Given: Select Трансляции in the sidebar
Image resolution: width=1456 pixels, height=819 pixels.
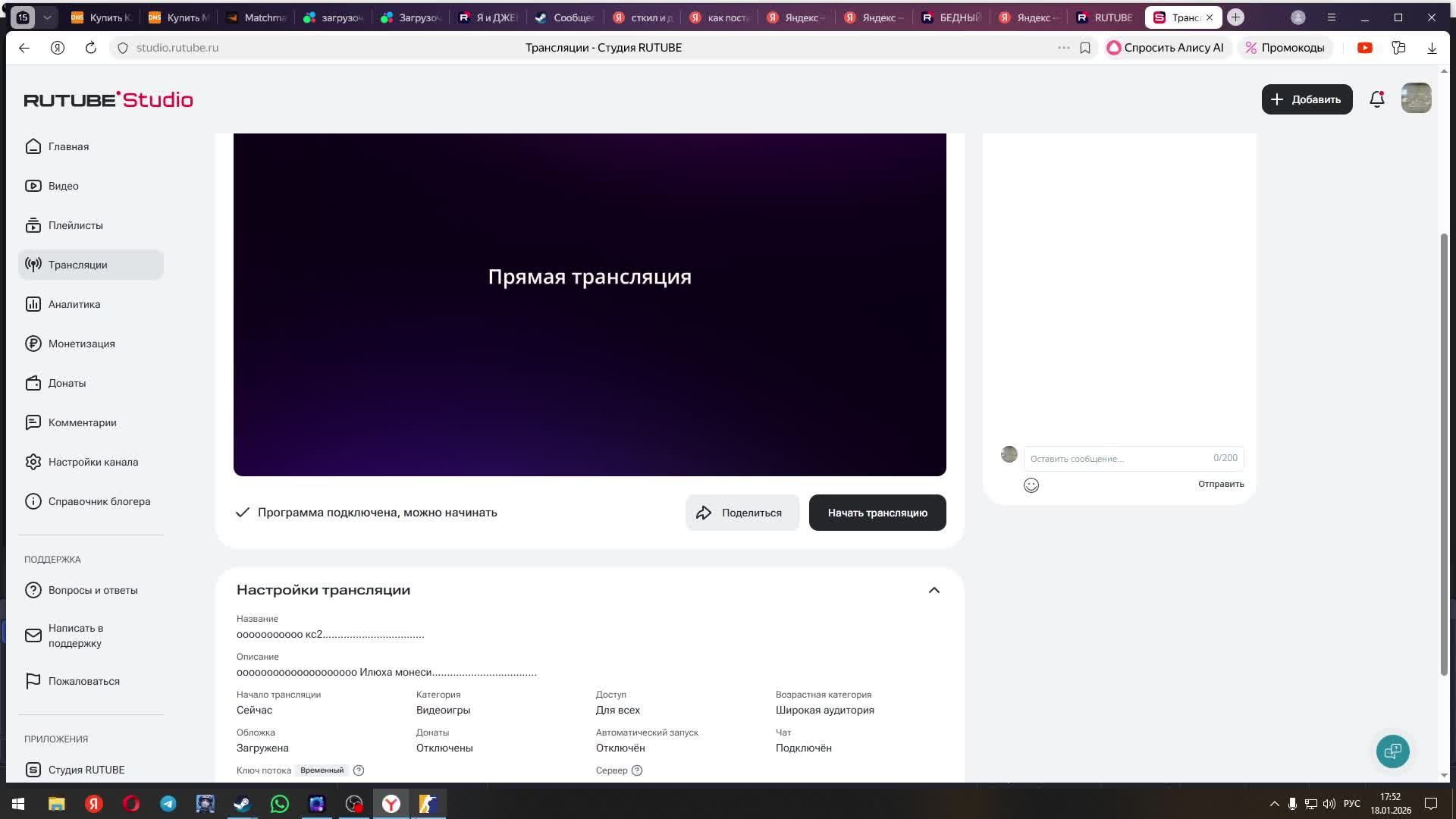Looking at the screenshot, I should (x=91, y=265).
